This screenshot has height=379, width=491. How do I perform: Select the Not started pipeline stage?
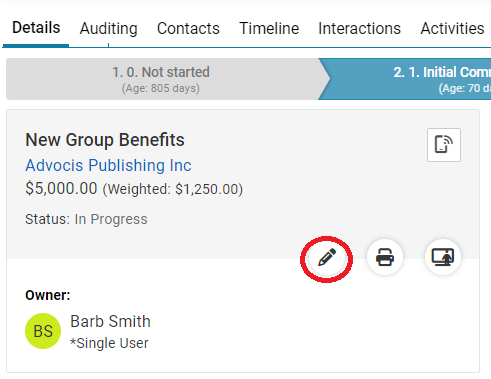click(163, 79)
